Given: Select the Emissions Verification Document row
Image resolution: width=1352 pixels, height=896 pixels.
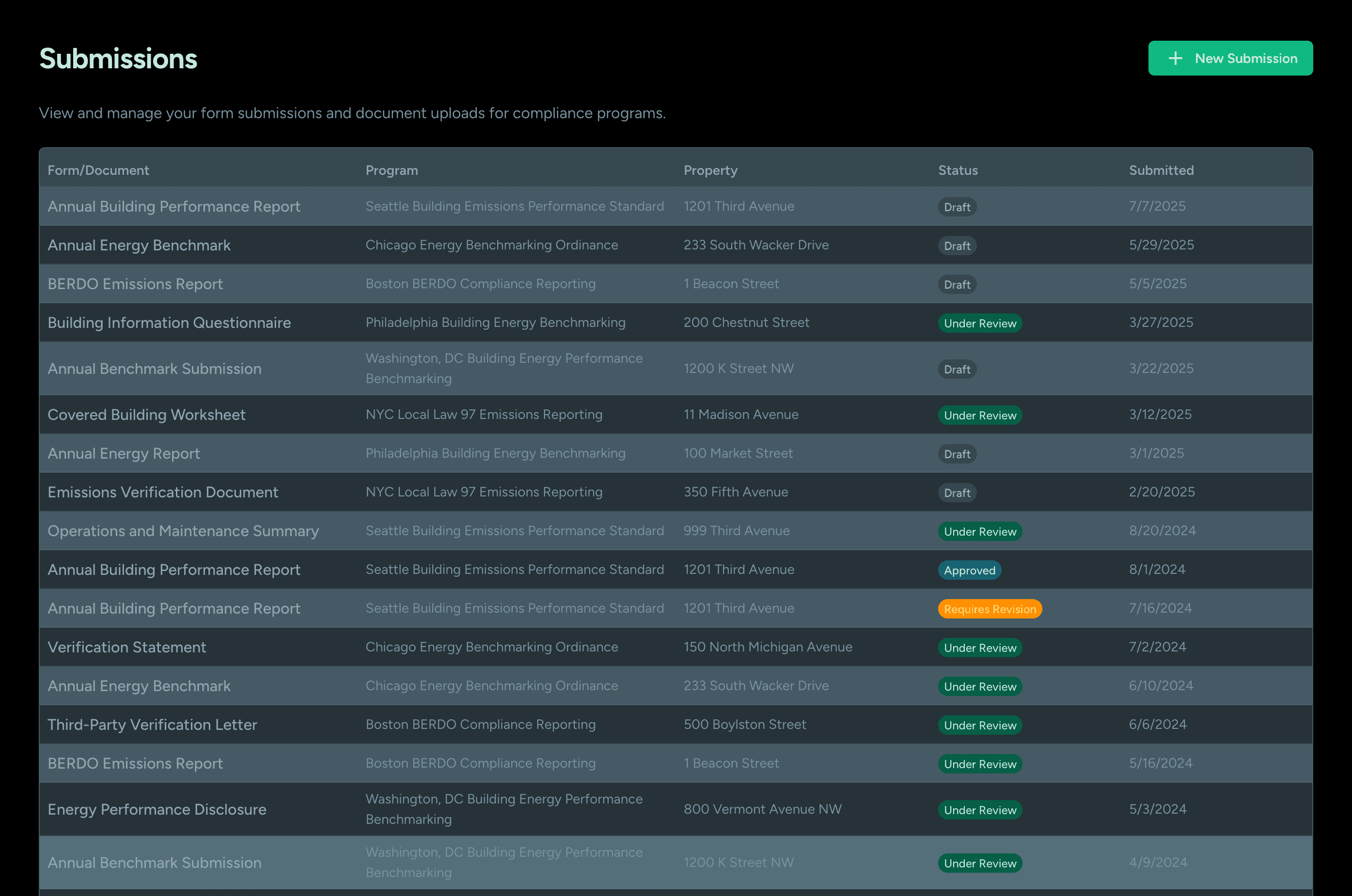Looking at the screenshot, I should pyautogui.click(x=163, y=493).
